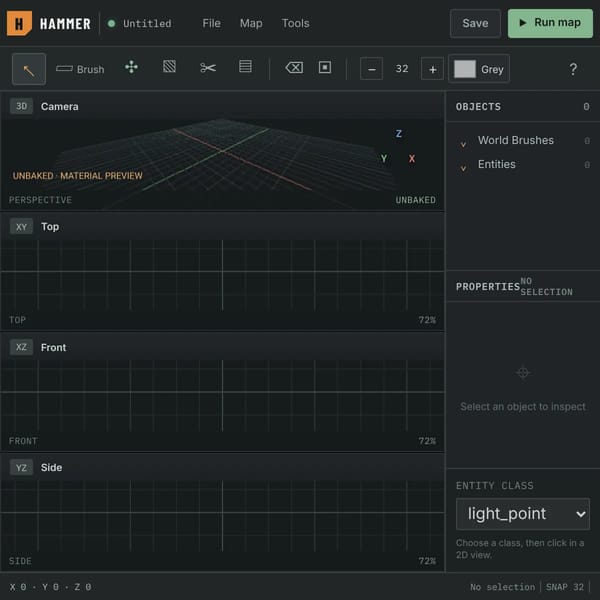Open help with the question mark
The image size is (600, 600).
point(573,69)
